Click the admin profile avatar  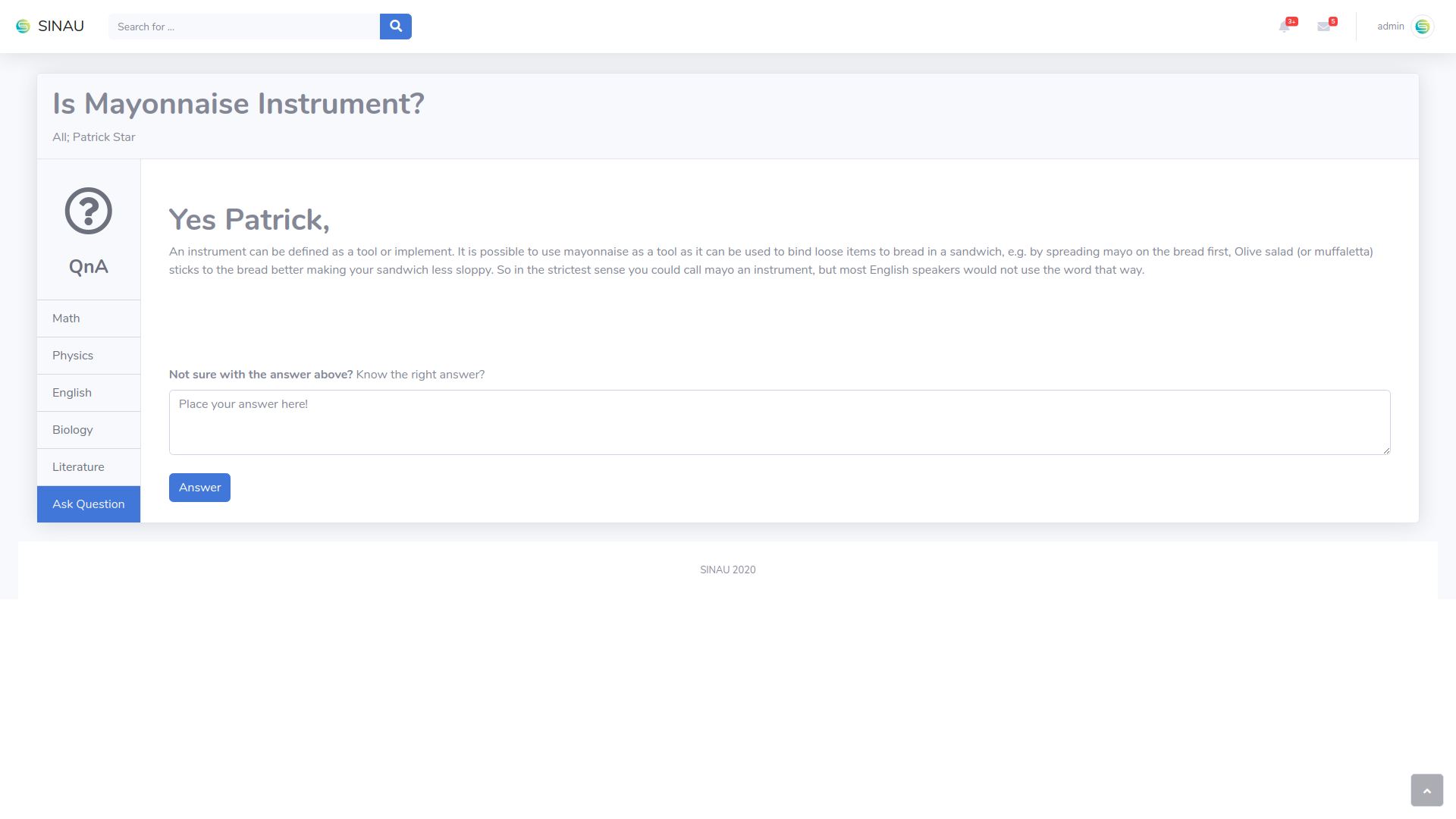[1423, 27]
